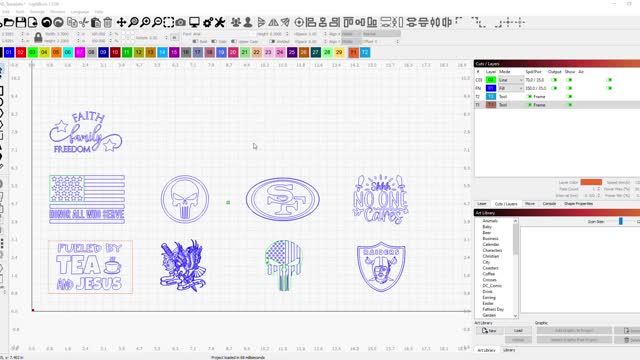Open a project with the folder icon

(x=9, y=22)
